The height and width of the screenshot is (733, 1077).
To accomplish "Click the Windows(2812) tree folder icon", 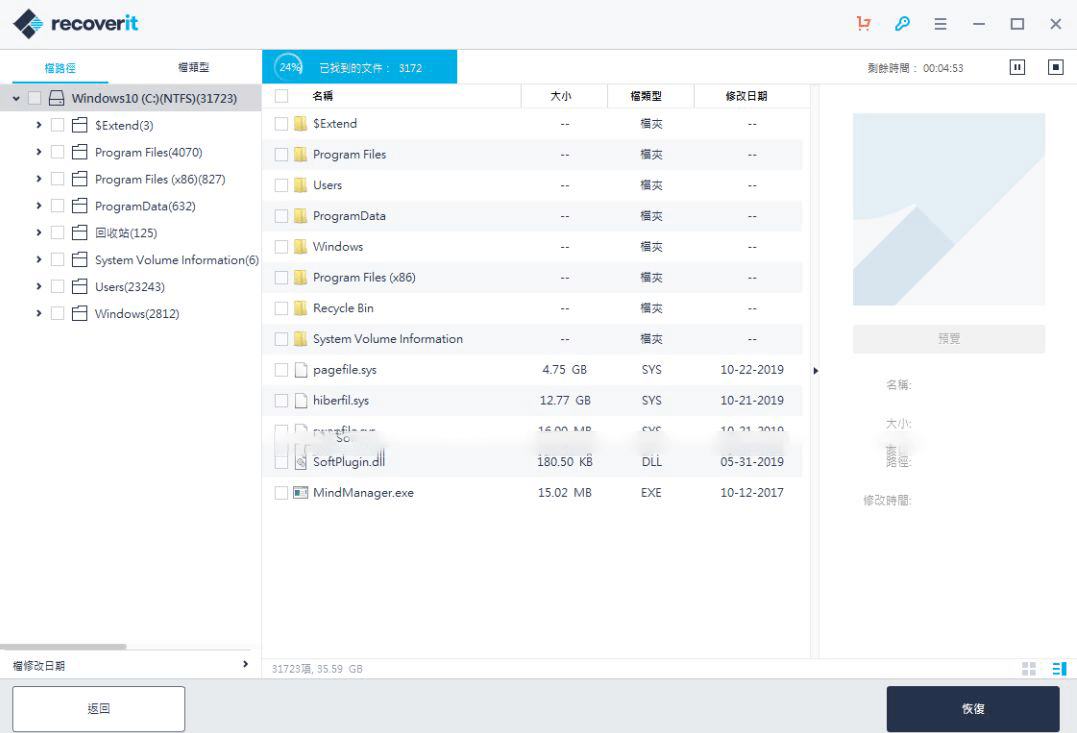I will (80, 313).
